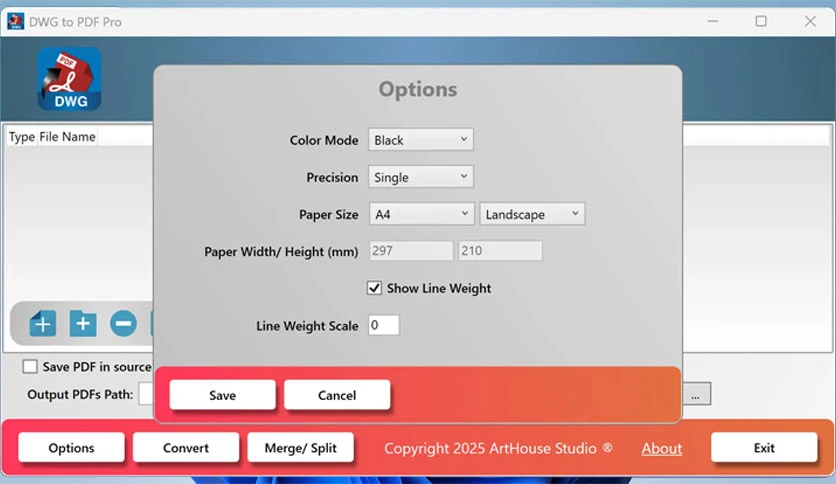Viewport: 836px width, 484px height.
Task: Click the Cancel button in Options
Action: click(x=337, y=395)
